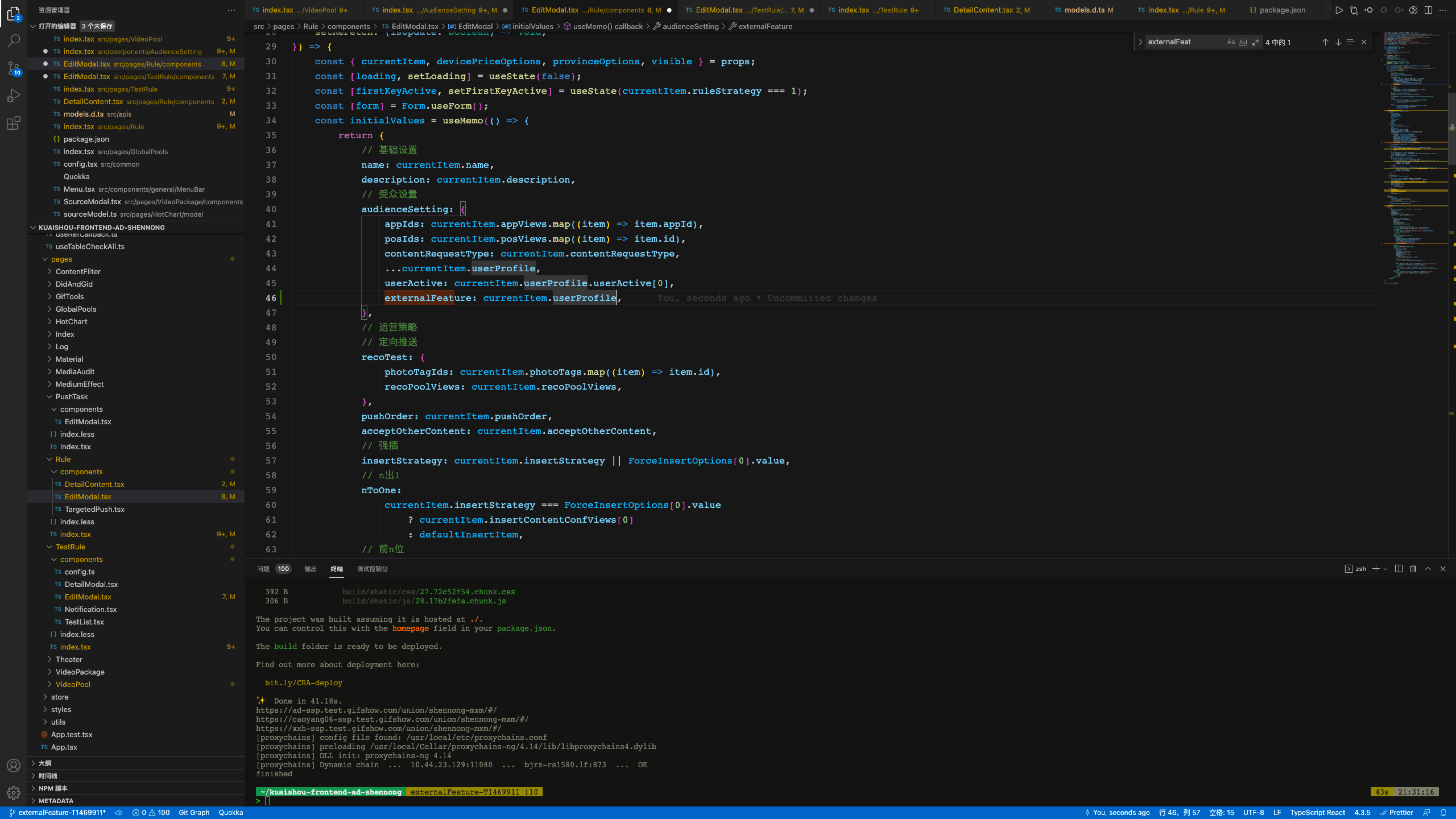Open the 输出 output panel tab

tap(310, 569)
